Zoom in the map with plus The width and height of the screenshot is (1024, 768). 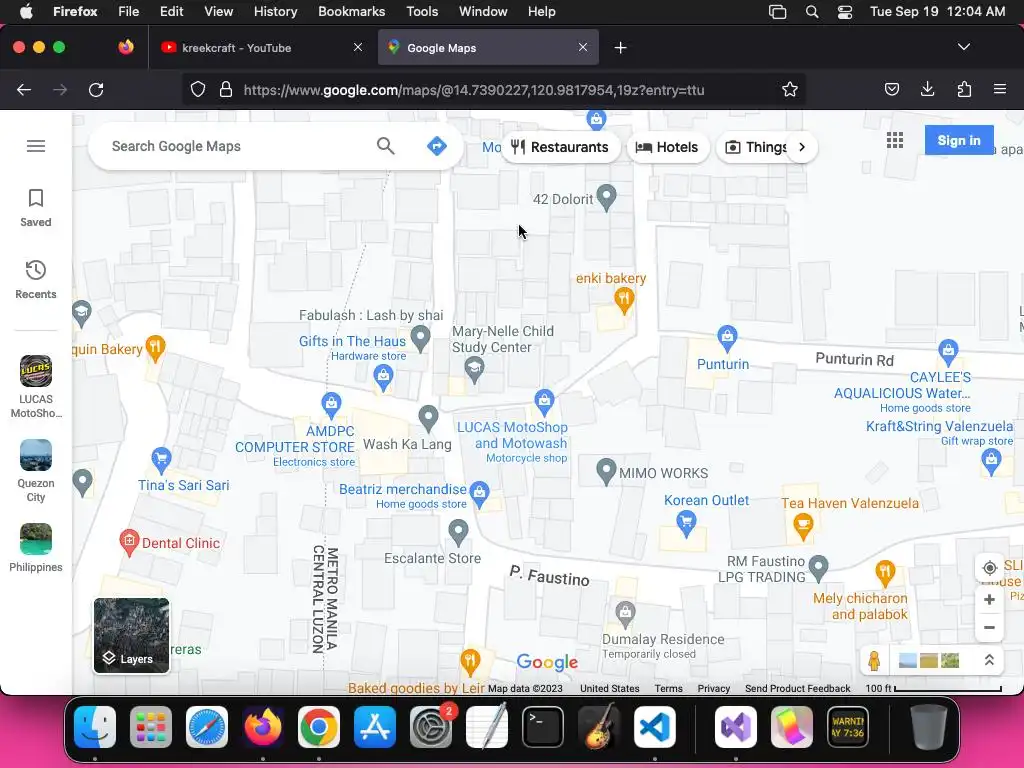tap(989, 600)
